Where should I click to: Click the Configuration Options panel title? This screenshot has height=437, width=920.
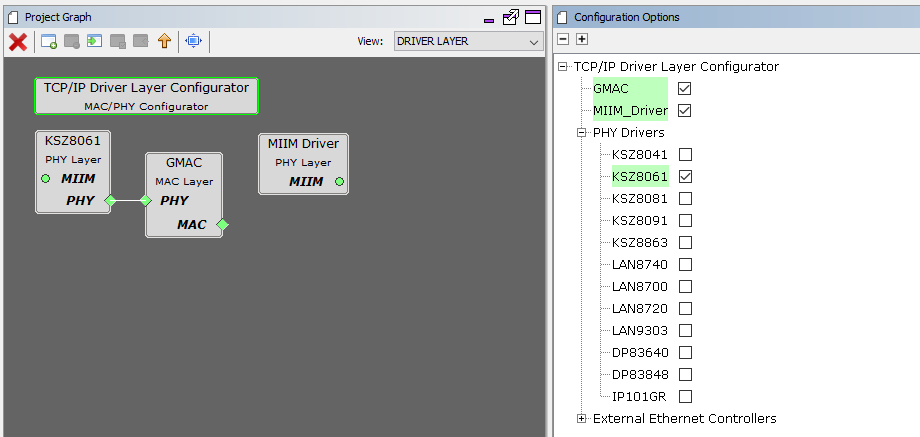[x=627, y=17]
